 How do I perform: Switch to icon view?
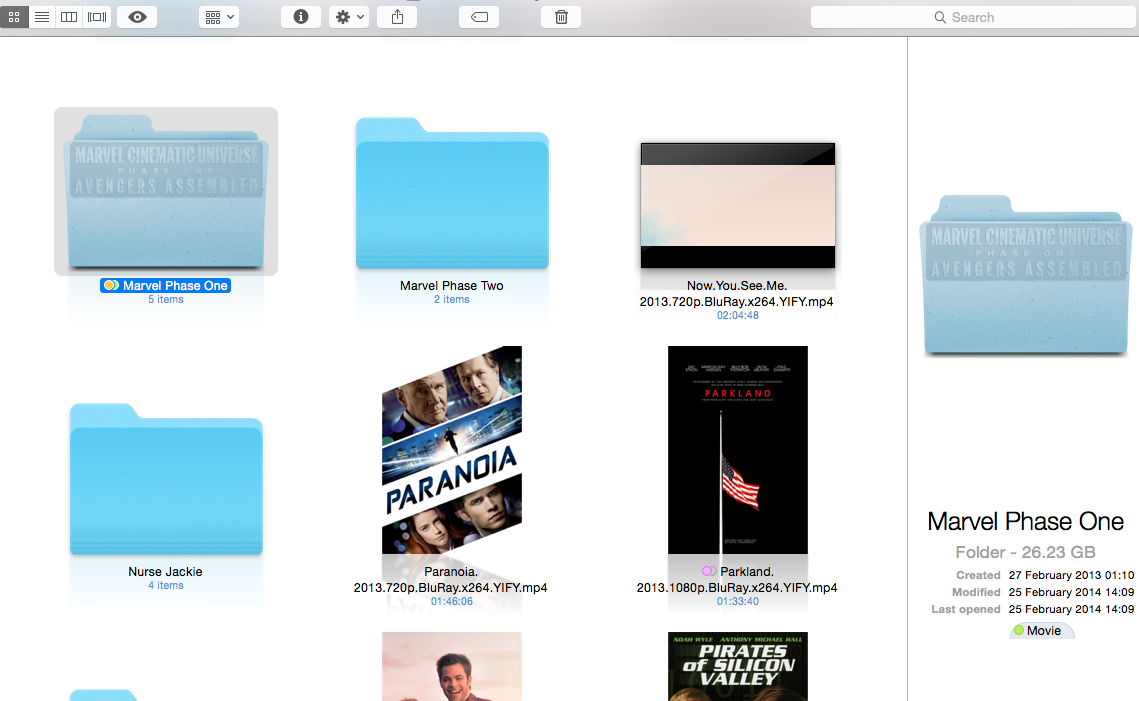tap(14, 17)
